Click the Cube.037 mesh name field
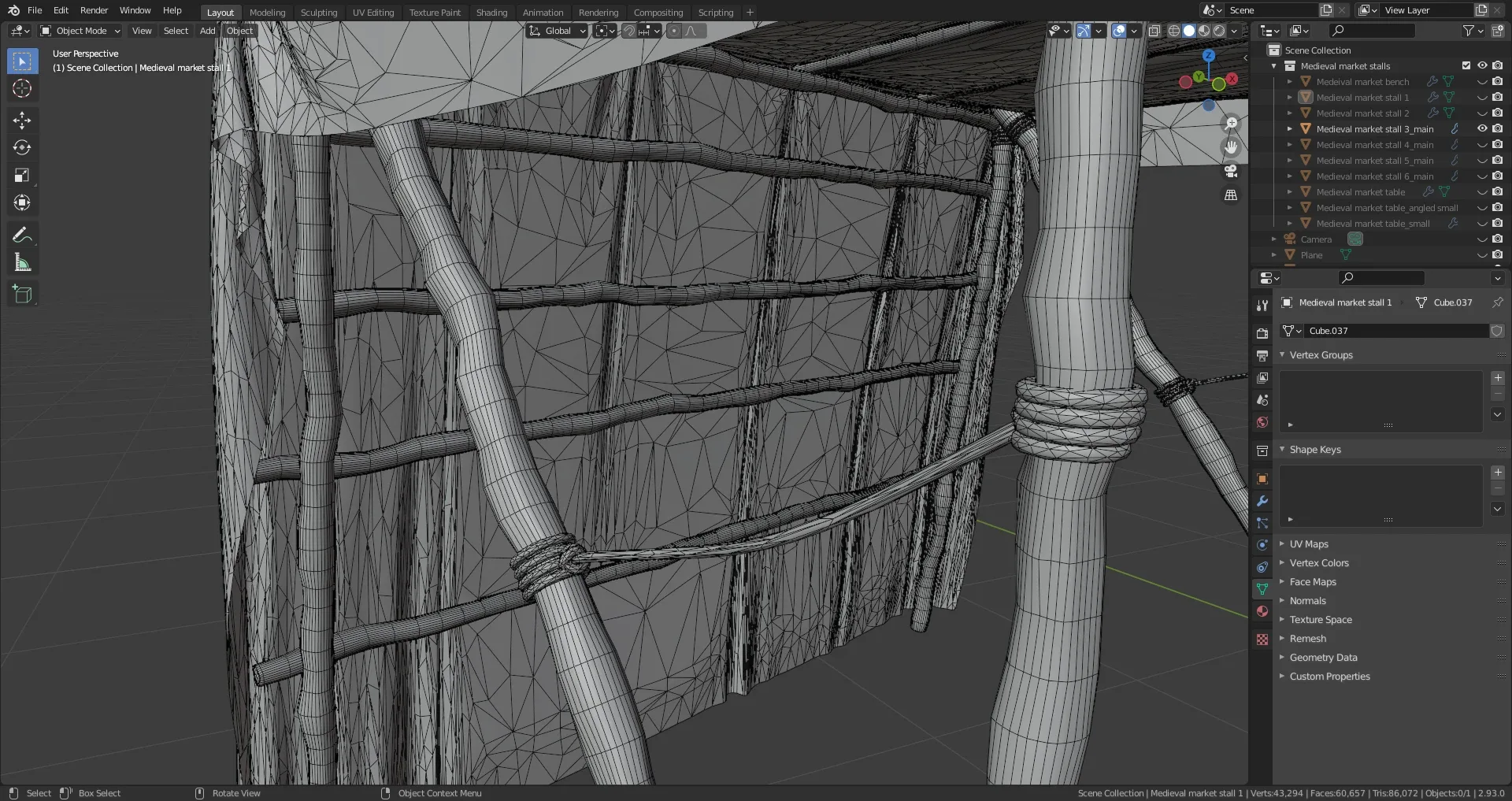Screen dimensions: 1512x801 [x=1397, y=331]
